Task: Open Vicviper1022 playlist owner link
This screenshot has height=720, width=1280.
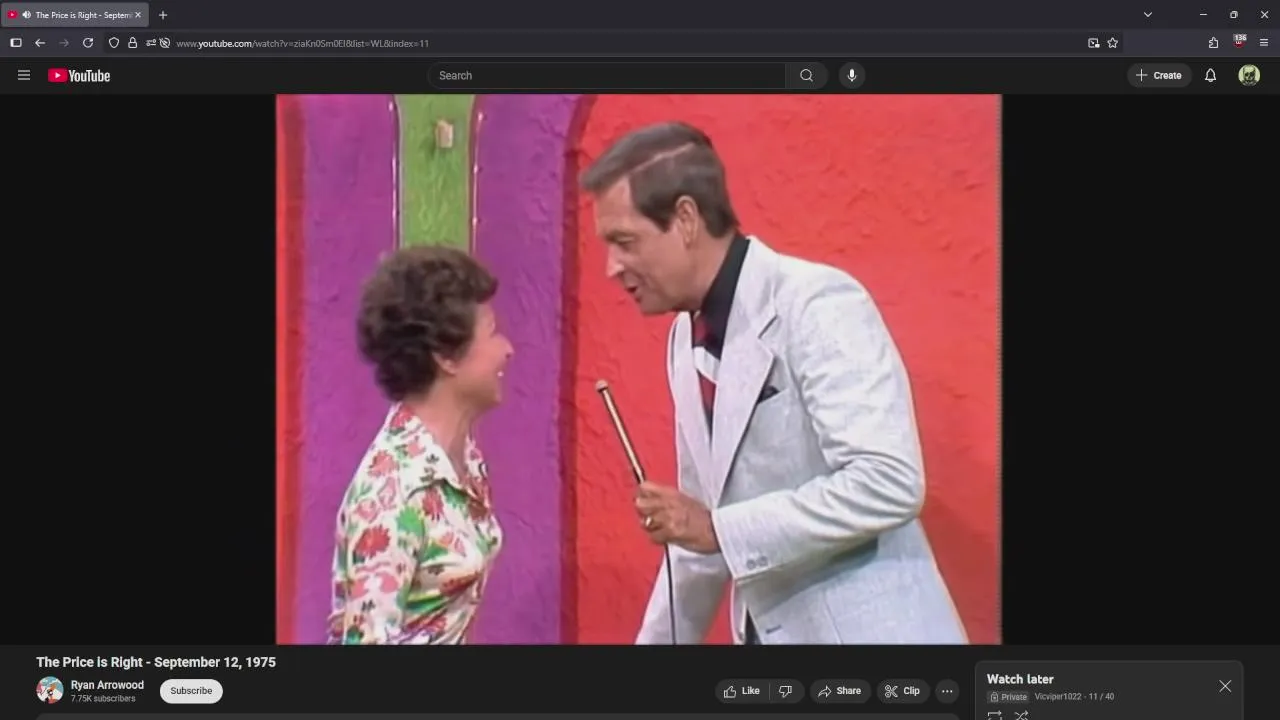Action: click(1058, 697)
